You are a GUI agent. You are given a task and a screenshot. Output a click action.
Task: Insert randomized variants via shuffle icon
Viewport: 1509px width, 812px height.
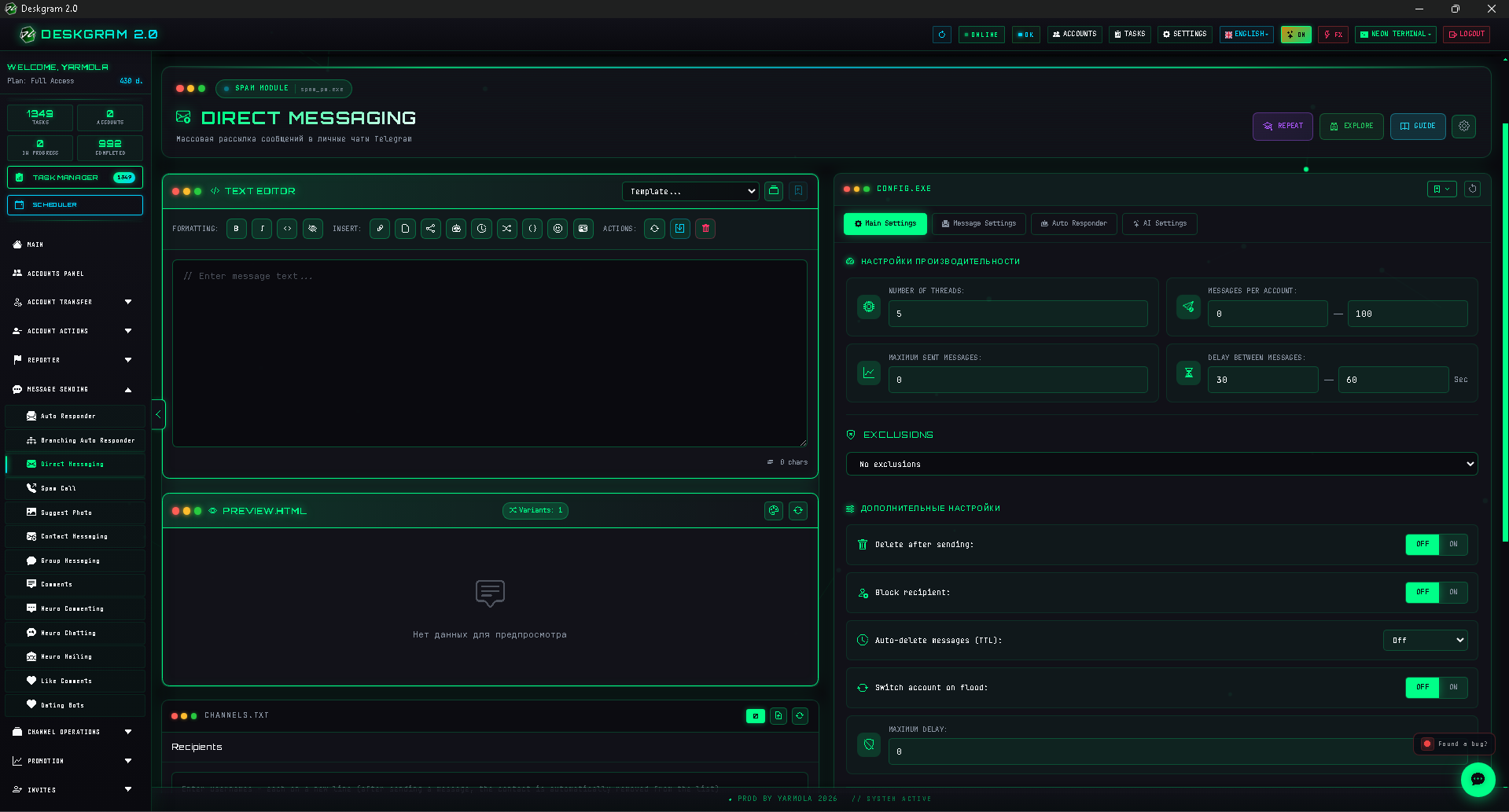[x=507, y=229]
